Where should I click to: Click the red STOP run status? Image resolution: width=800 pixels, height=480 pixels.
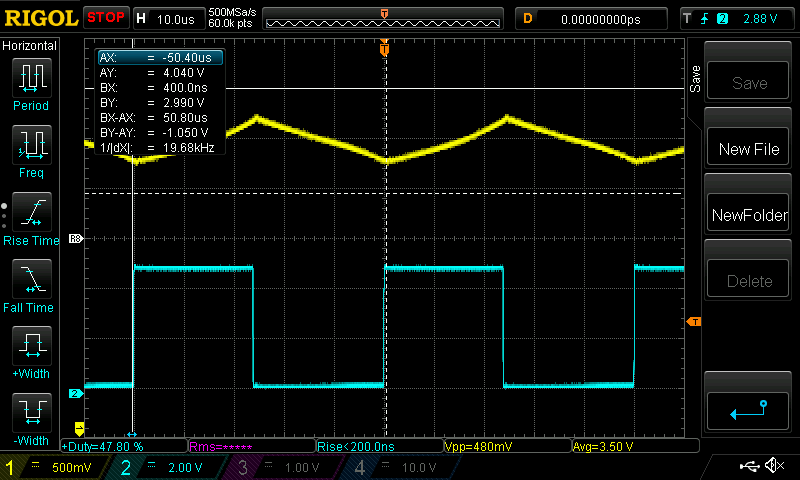point(106,17)
